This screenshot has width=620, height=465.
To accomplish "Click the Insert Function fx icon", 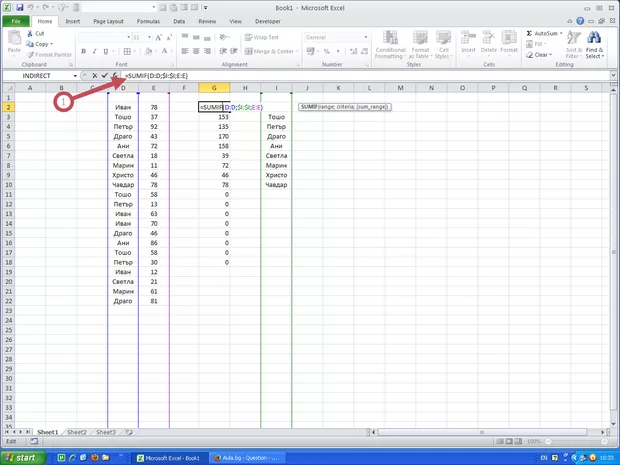I will point(116,76).
